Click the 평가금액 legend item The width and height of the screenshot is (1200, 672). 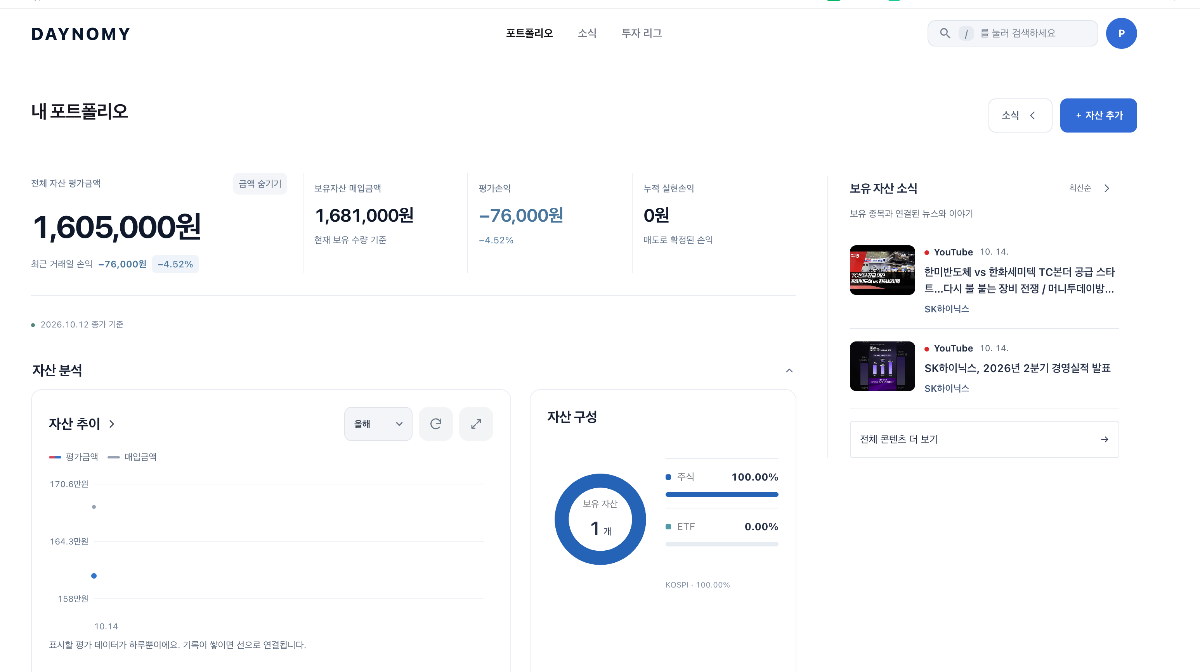pos(73,456)
